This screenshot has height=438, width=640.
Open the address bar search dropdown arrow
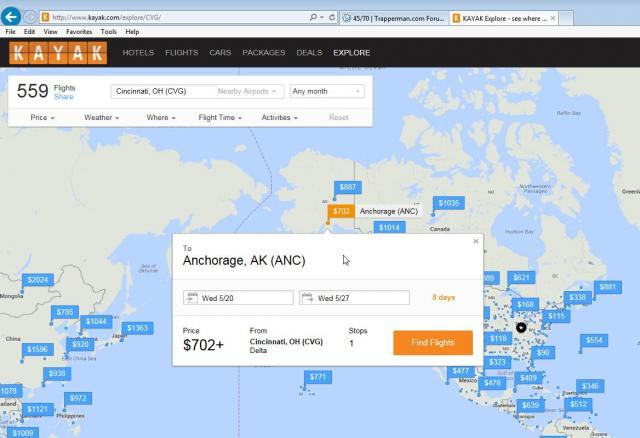click(322, 17)
